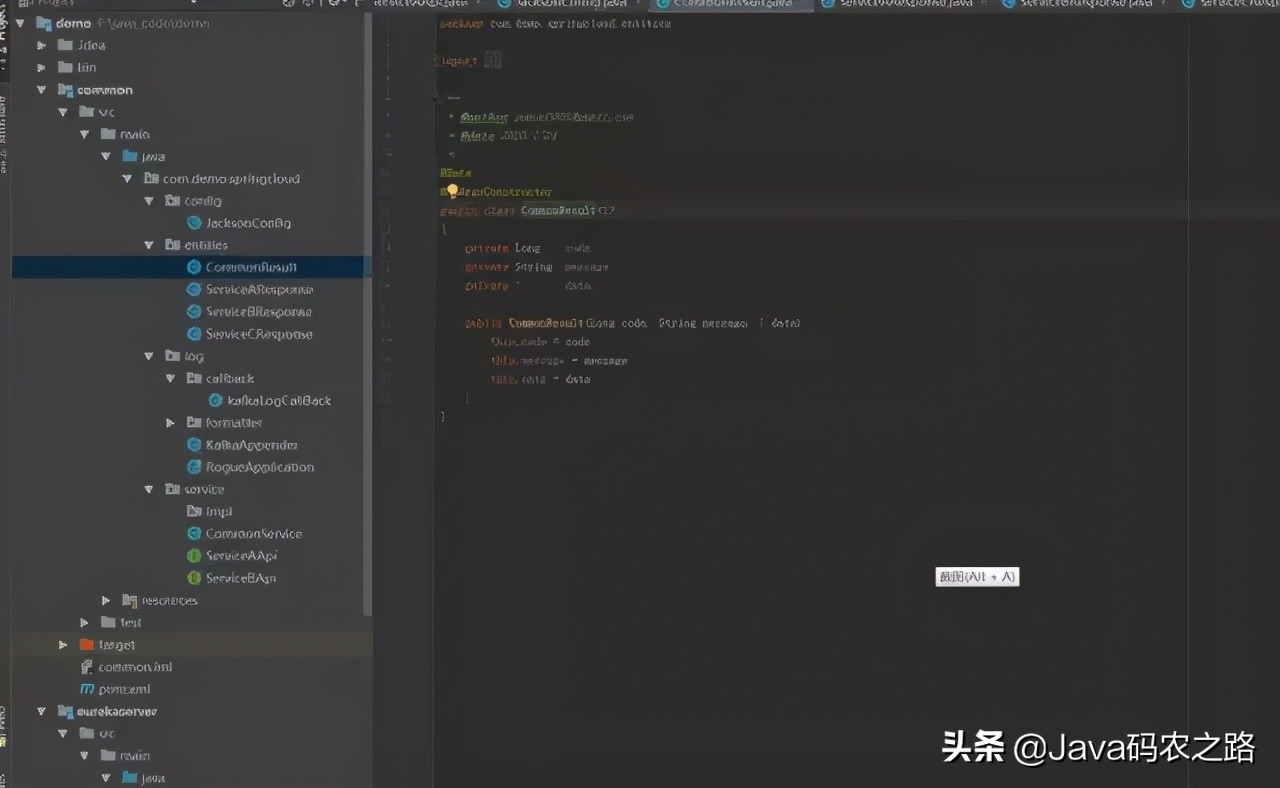Open ServiceBResponse in the project tree
The image size is (1280, 788).
pos(258,312)
